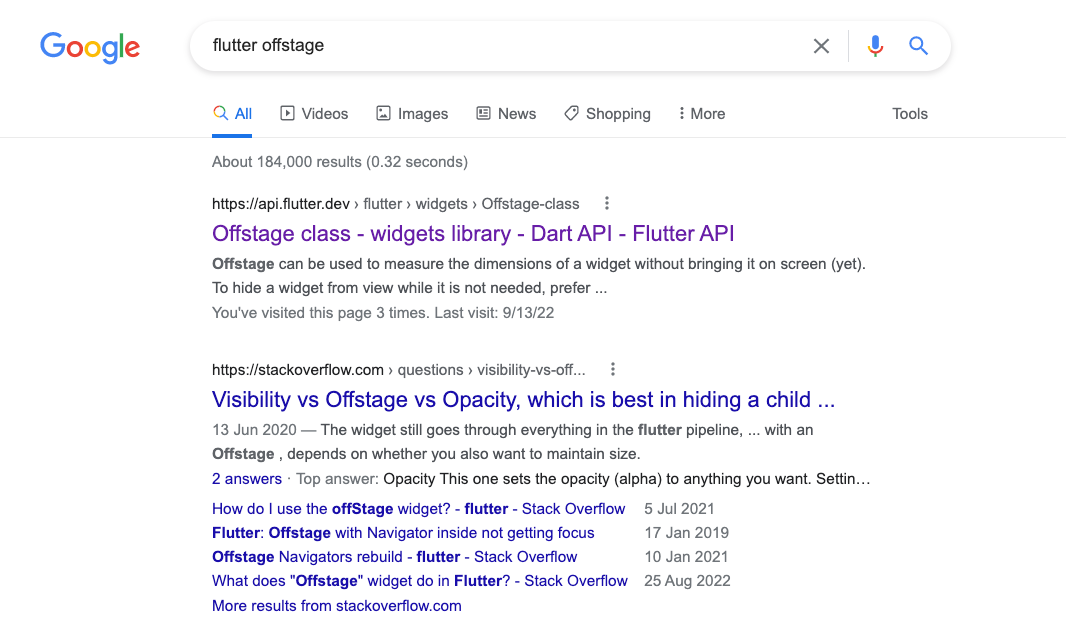Open Offstage with Navigator not getting focus link
This screenshot has height=625, width=1066.
tap(403, 533)
